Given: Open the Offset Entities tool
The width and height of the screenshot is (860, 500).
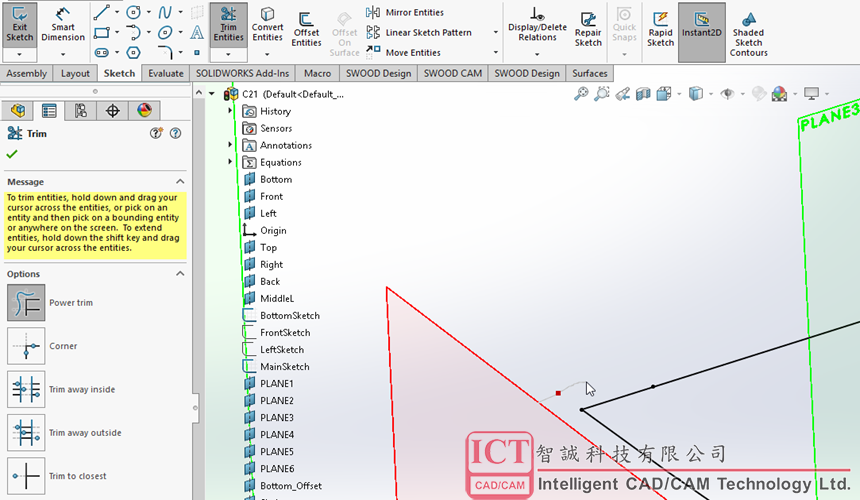Looking at the screenshot, I should (x=306, y=24).
